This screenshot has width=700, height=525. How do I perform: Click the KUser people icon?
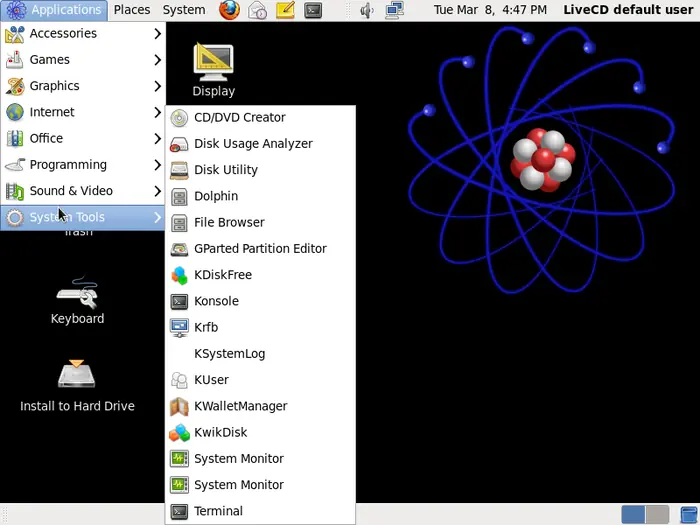click(179, 380)
